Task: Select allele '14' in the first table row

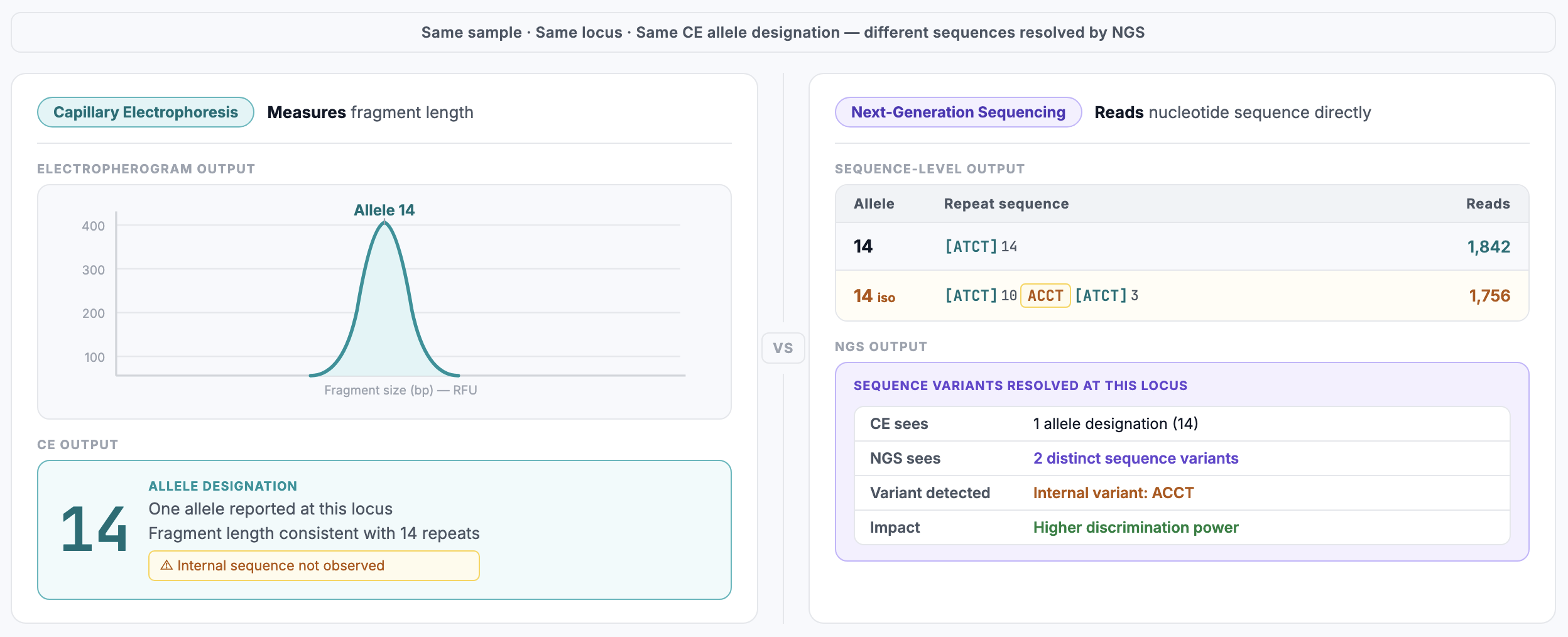Action: coord(863,246)
